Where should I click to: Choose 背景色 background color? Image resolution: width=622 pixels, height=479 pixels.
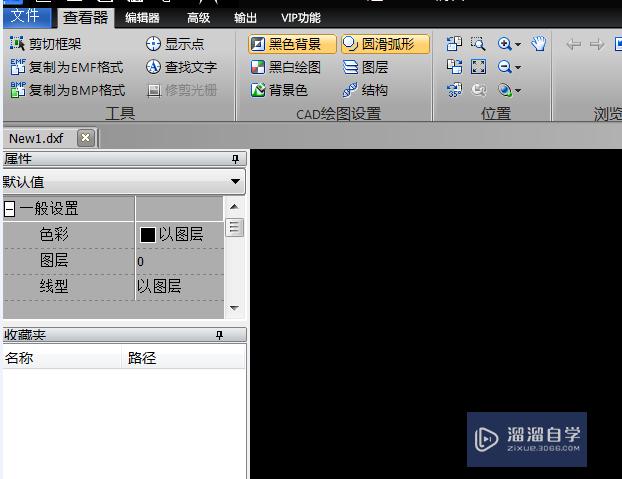[x=279, y=90]
